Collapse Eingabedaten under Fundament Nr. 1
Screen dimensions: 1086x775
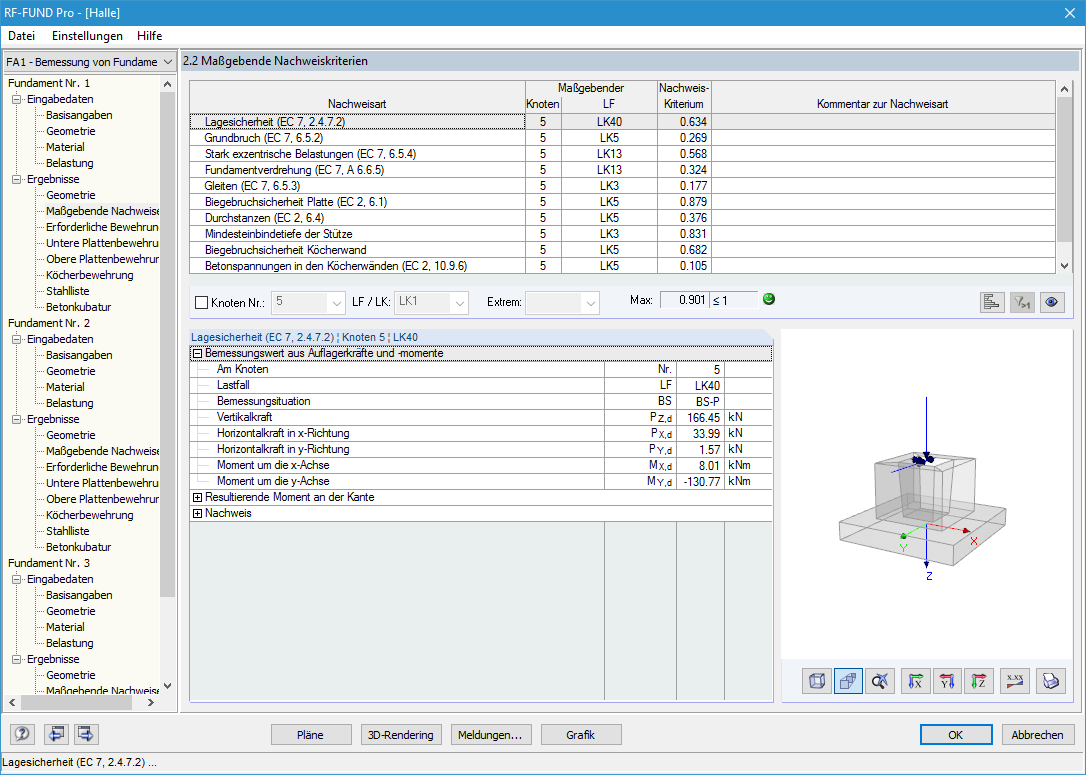click(x=17, y=99)
